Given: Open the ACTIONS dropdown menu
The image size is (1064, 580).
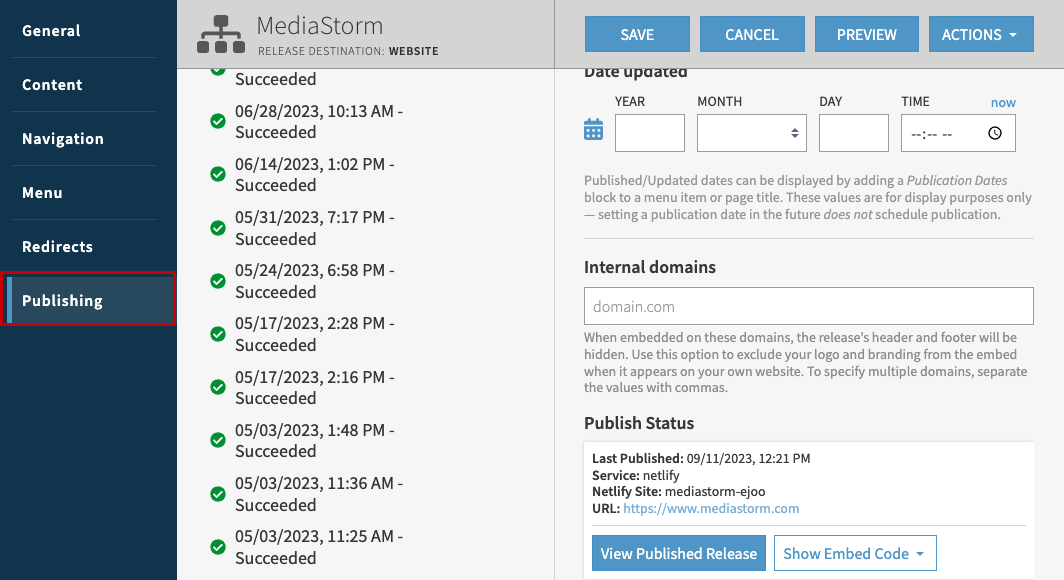Looking at the screenshot, I should tap(981, 33).
